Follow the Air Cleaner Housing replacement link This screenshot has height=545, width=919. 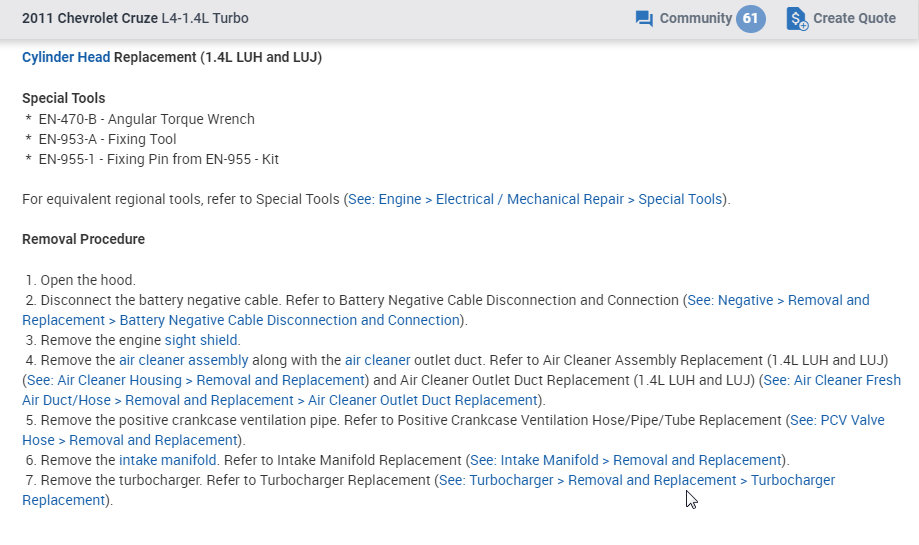click(195, 380)
